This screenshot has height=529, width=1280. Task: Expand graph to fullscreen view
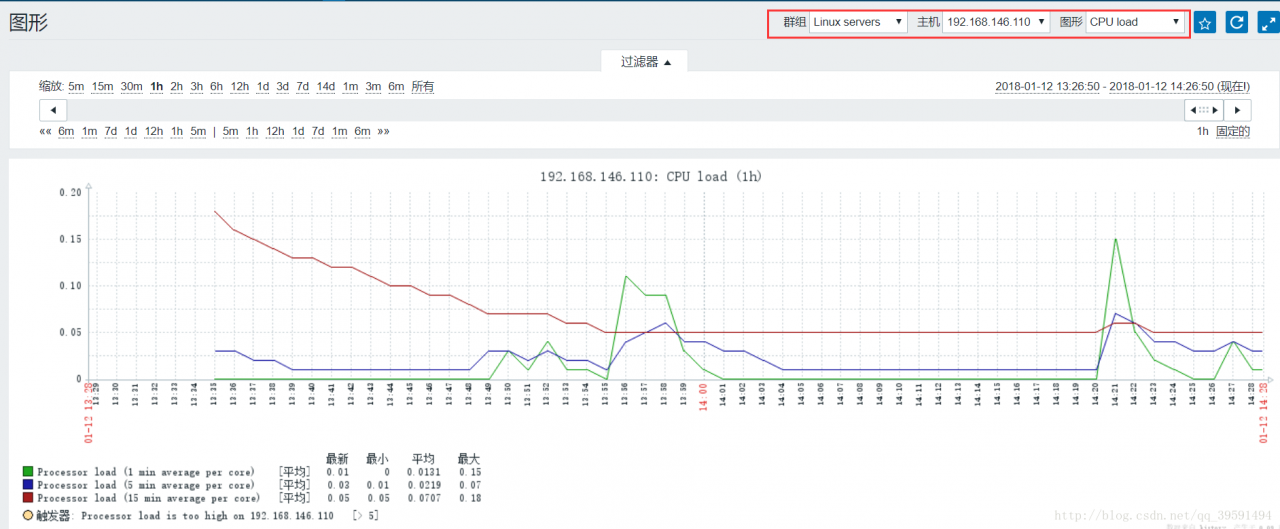click(1267, 22)
